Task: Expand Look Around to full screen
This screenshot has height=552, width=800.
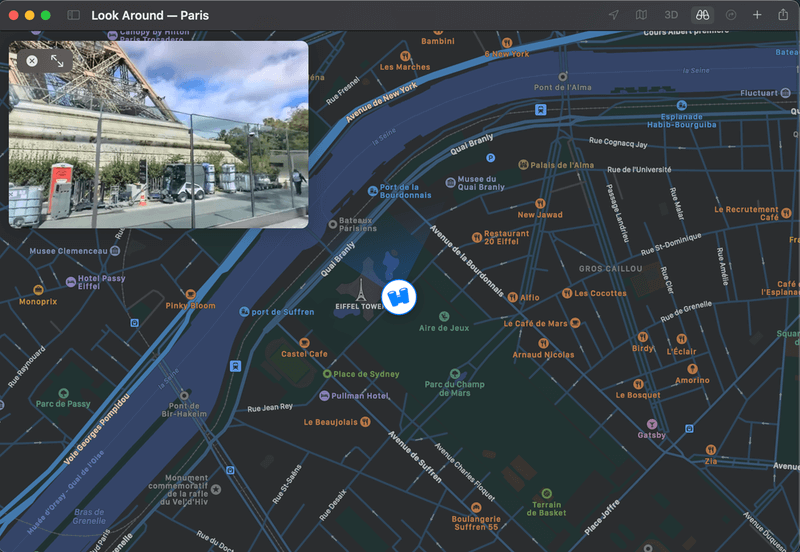Action: point(57,61)
